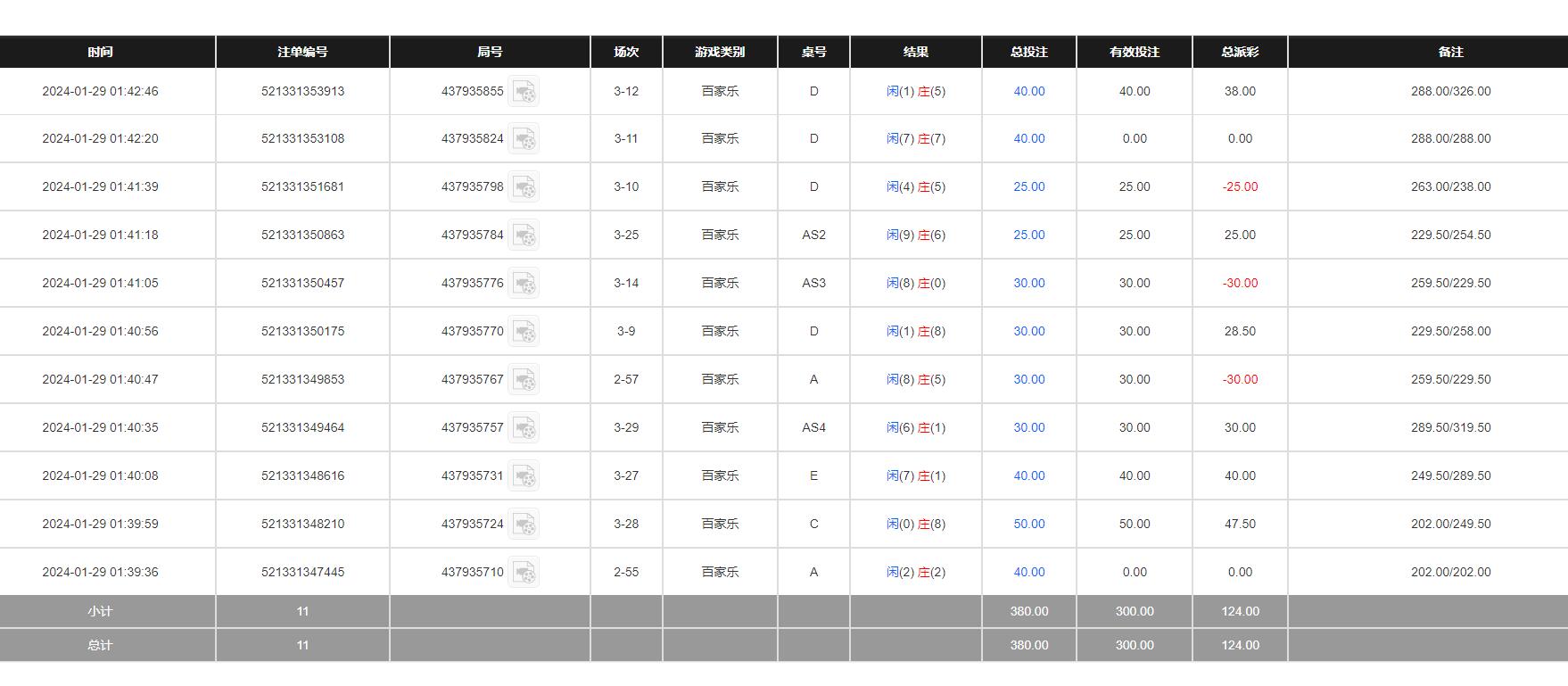Click blue 50.00 total bet amount
Viewport: 1568px width, 686px height.
(1028, 524)
